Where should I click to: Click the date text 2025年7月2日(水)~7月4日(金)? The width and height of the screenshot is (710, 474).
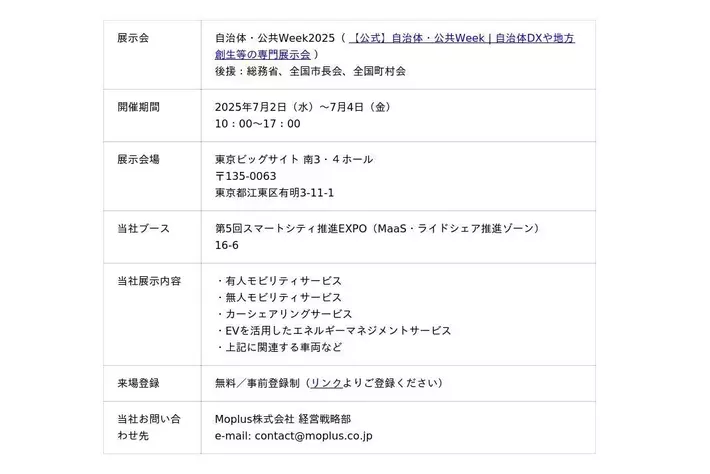302,107
